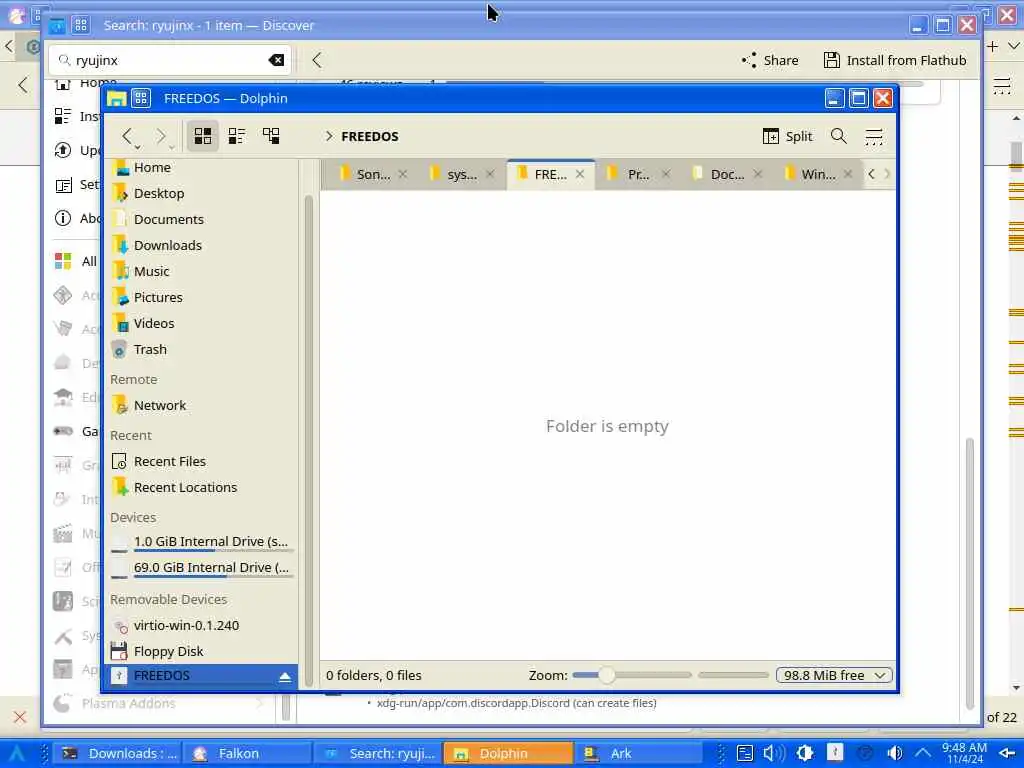Switch Dolphin to Details tree view mode
This screenshot has height=768, width=1024.
click(x=271, y=136)
